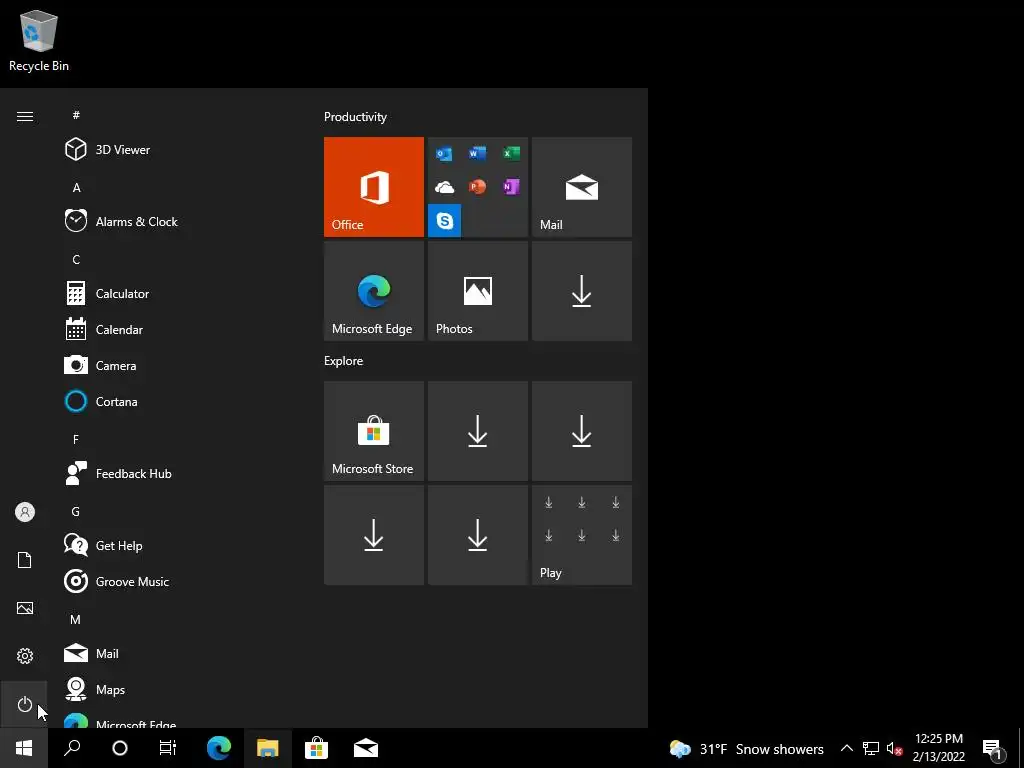The height and width of the screenshot is (768, 1024).
Task: Expand the Start hamburger menu
Action: [x=24, y=116]
